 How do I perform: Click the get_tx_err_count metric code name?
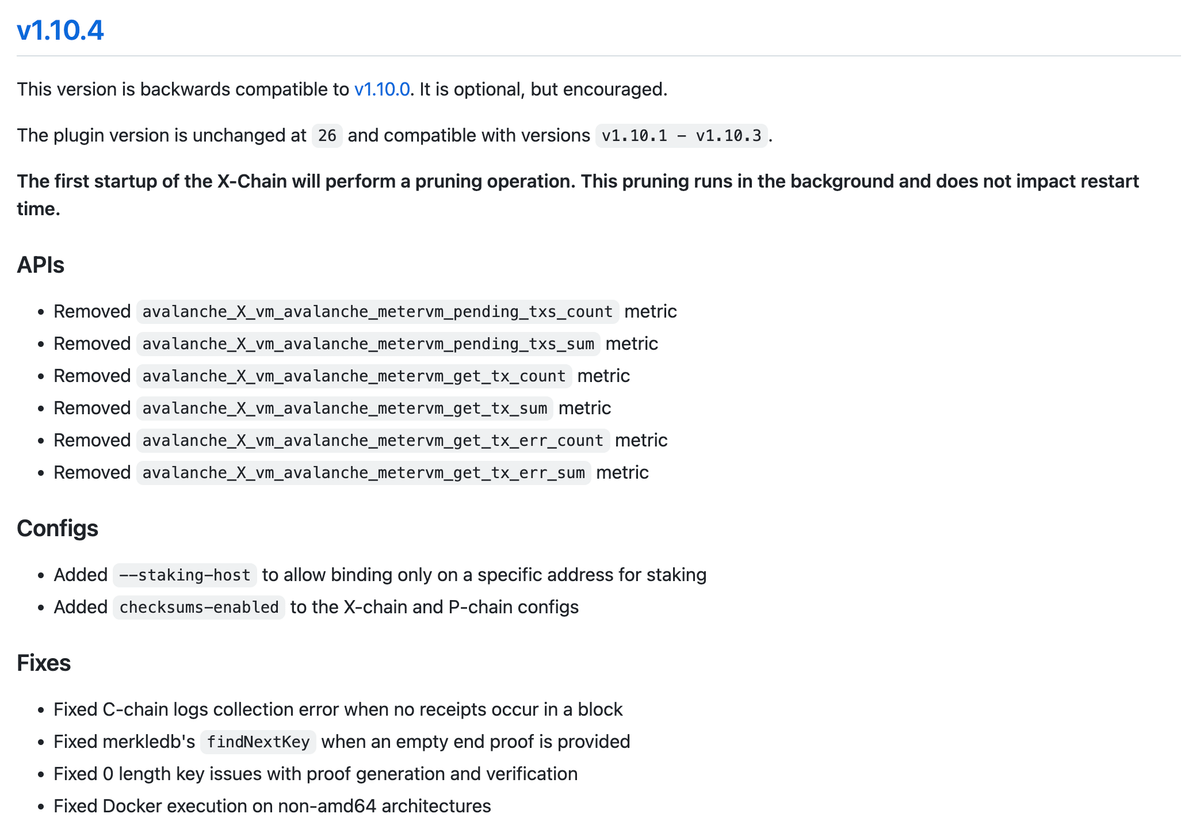(373, 441)
